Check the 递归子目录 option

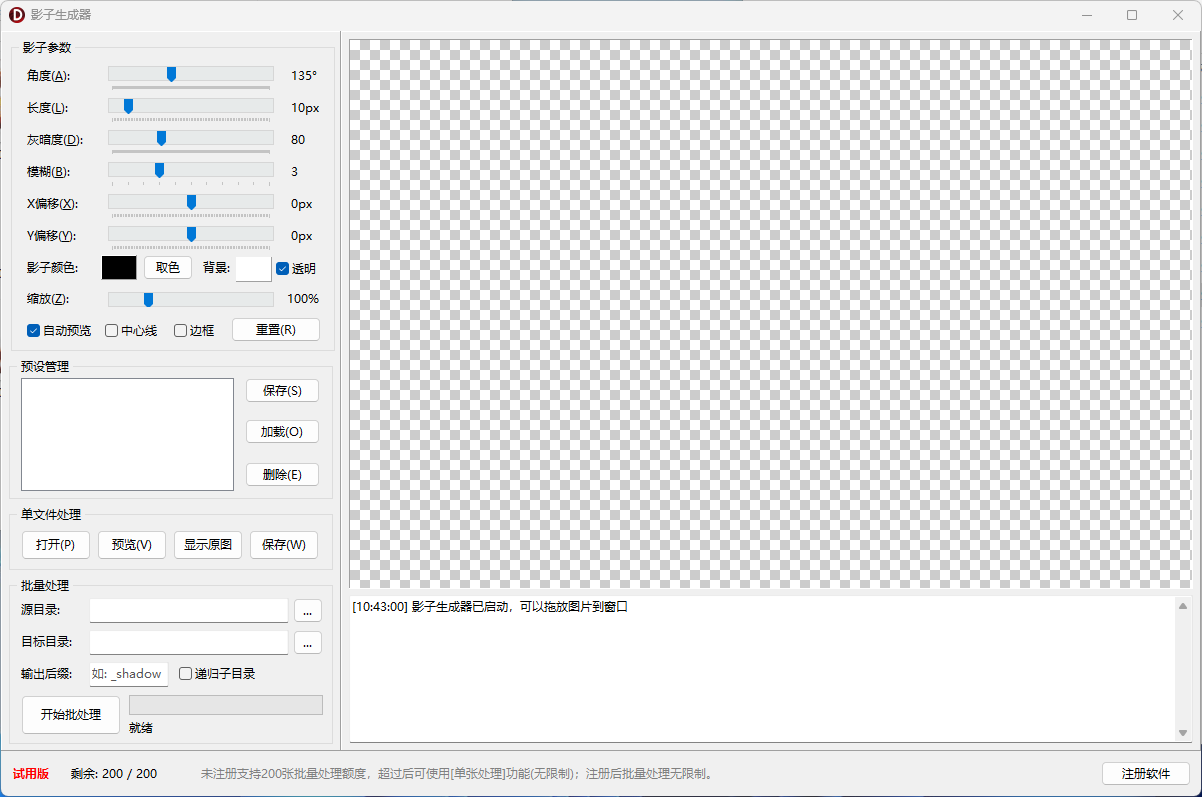click(186, 674)
